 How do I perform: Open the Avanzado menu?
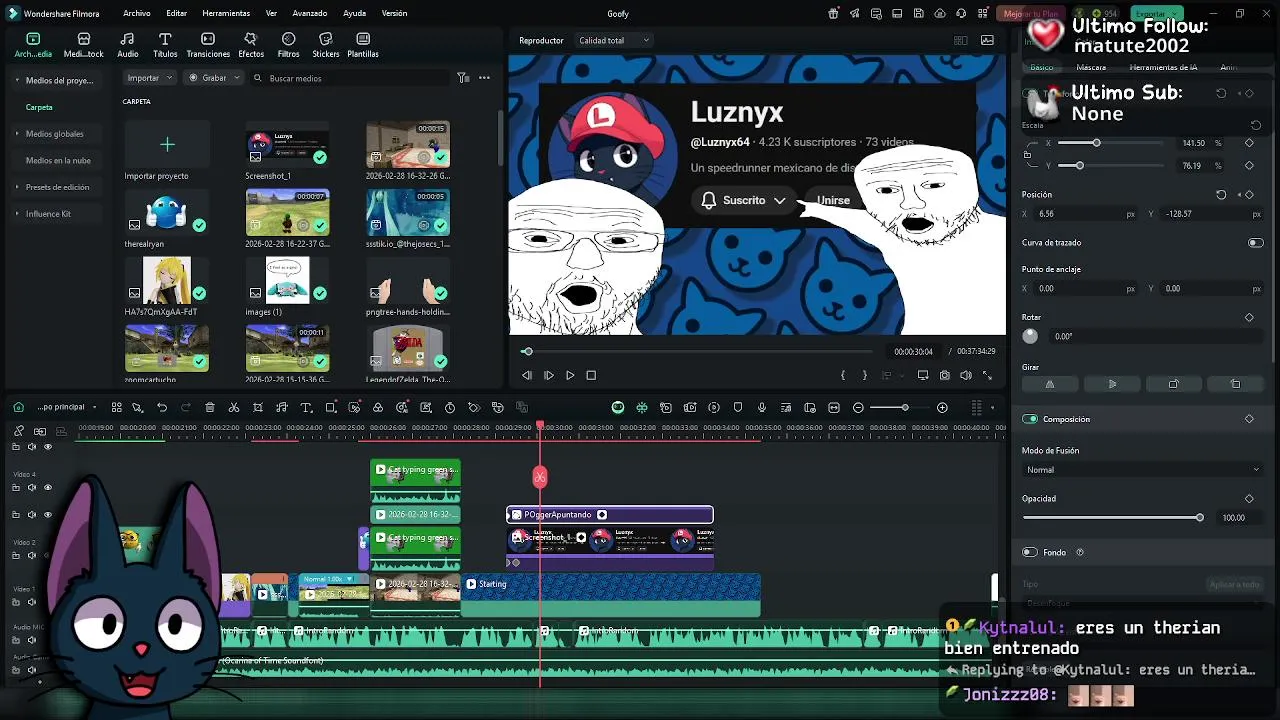point(310,13)
